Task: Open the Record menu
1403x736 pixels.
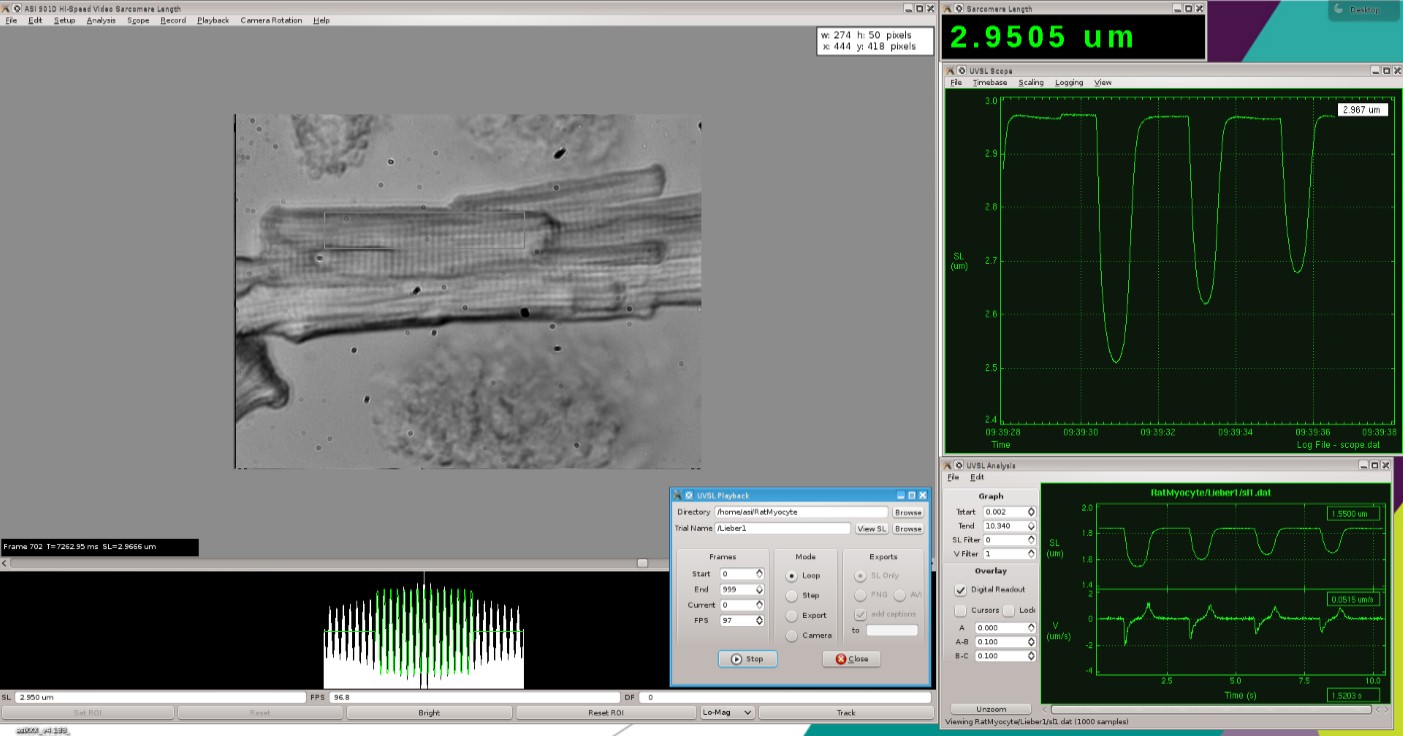Action: click(x=173, y=20)
